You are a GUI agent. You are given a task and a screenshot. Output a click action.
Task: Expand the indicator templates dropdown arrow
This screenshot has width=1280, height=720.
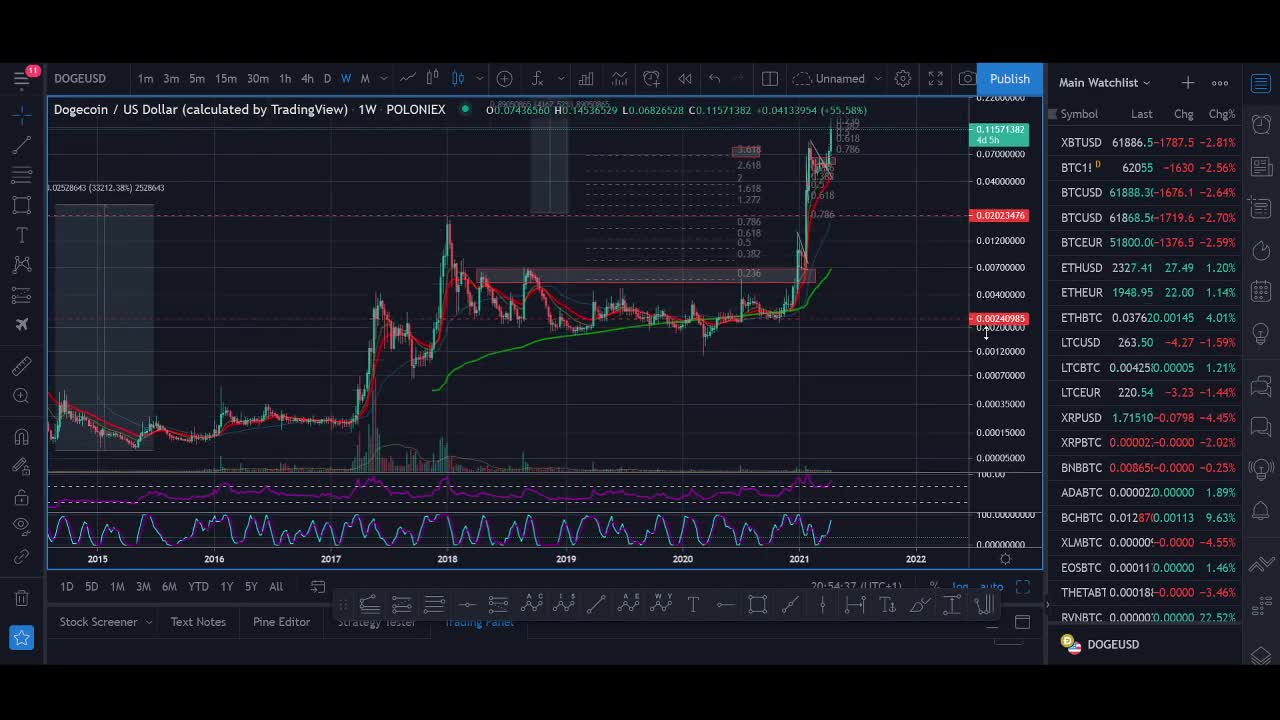561,79
